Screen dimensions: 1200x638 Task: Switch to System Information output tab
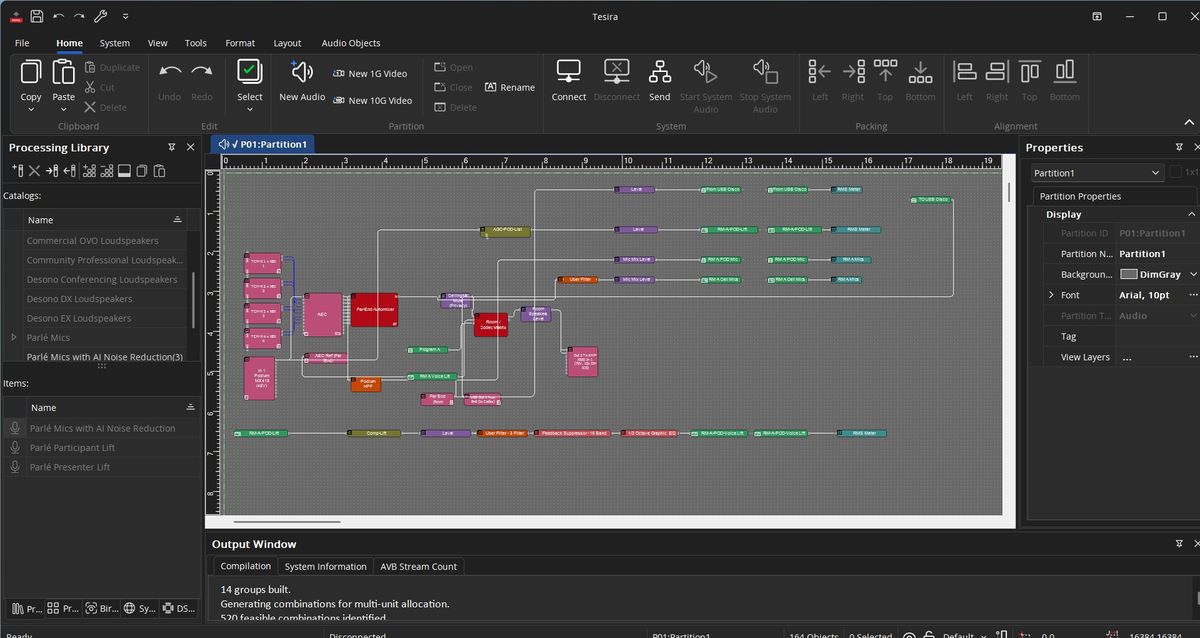326,566
